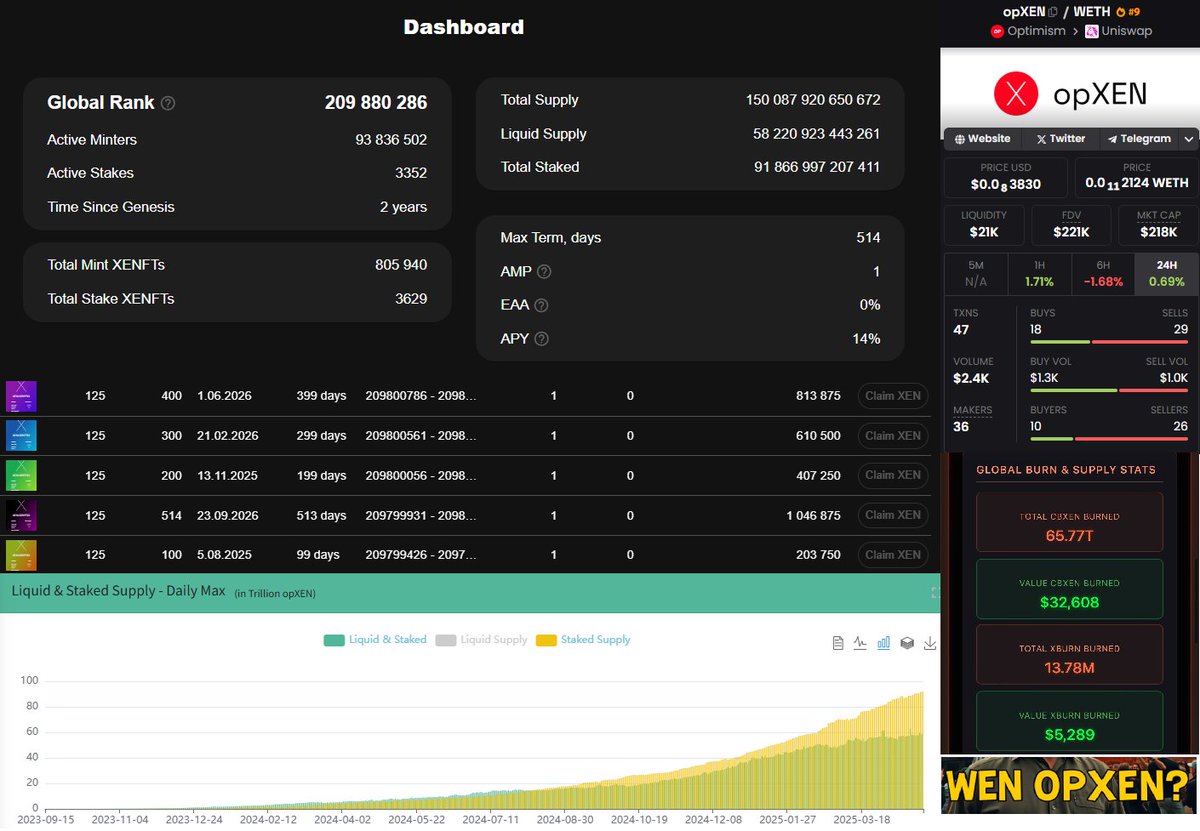Screen dimensions: 1200x831
Task: Click TOTAL CBXEN BURNED 65.77T card
Action: tap(1070, 522)
